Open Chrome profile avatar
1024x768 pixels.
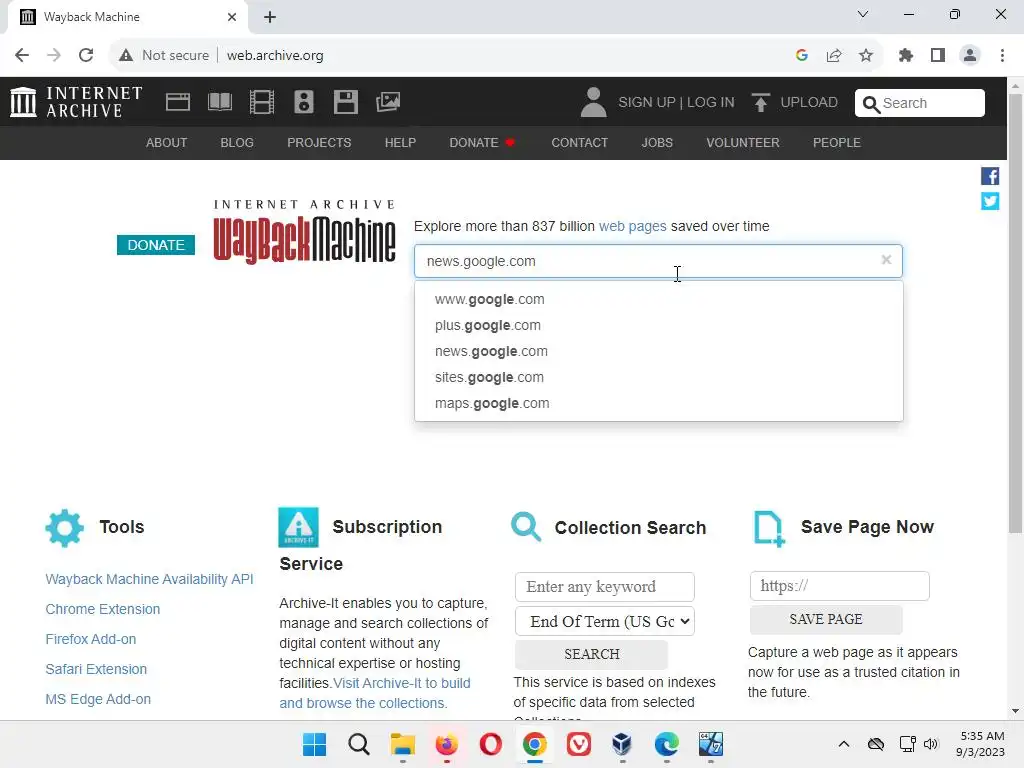click(970, 56)
